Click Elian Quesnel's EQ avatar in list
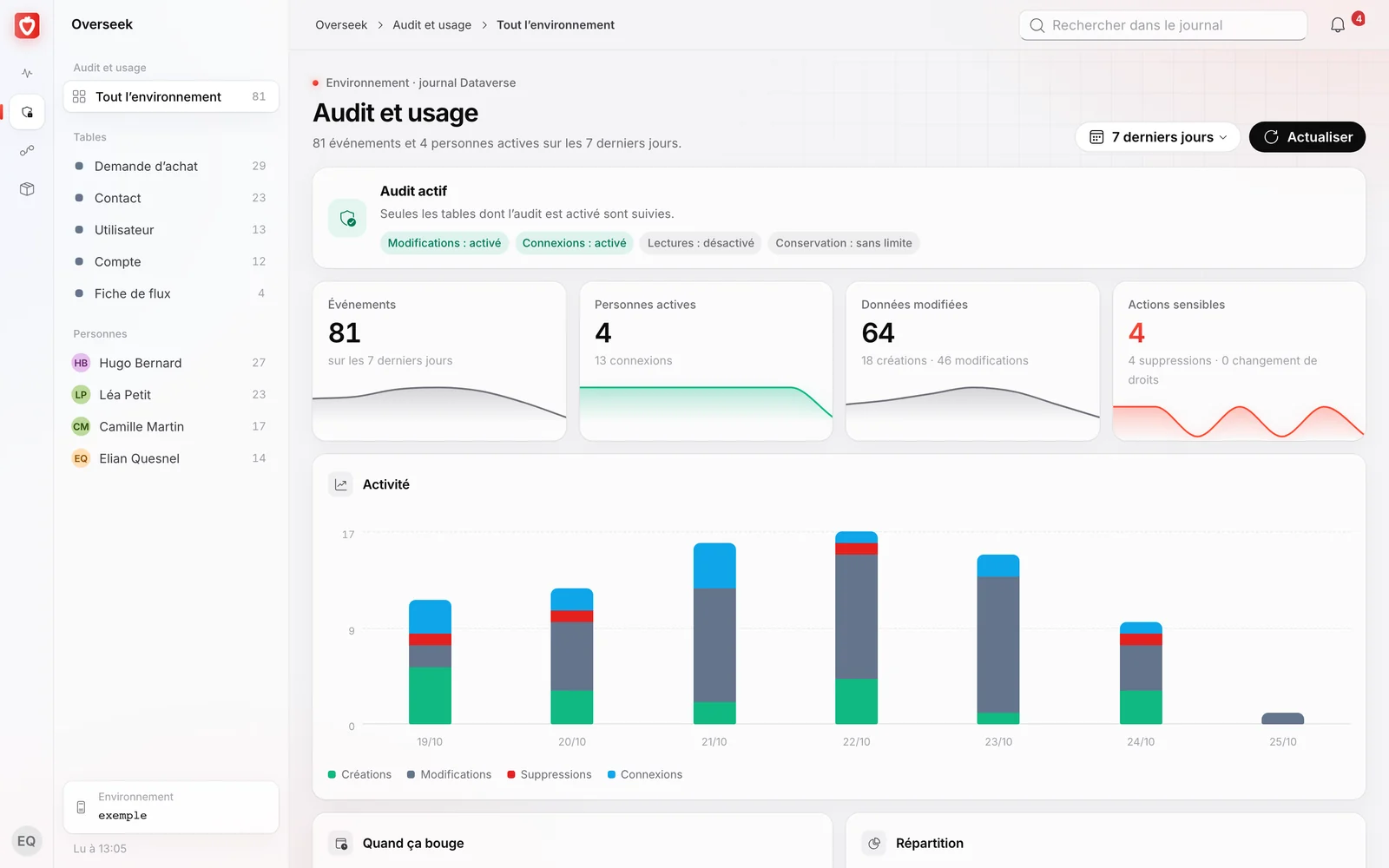1389x868 pixels. [x=81, y=458]
